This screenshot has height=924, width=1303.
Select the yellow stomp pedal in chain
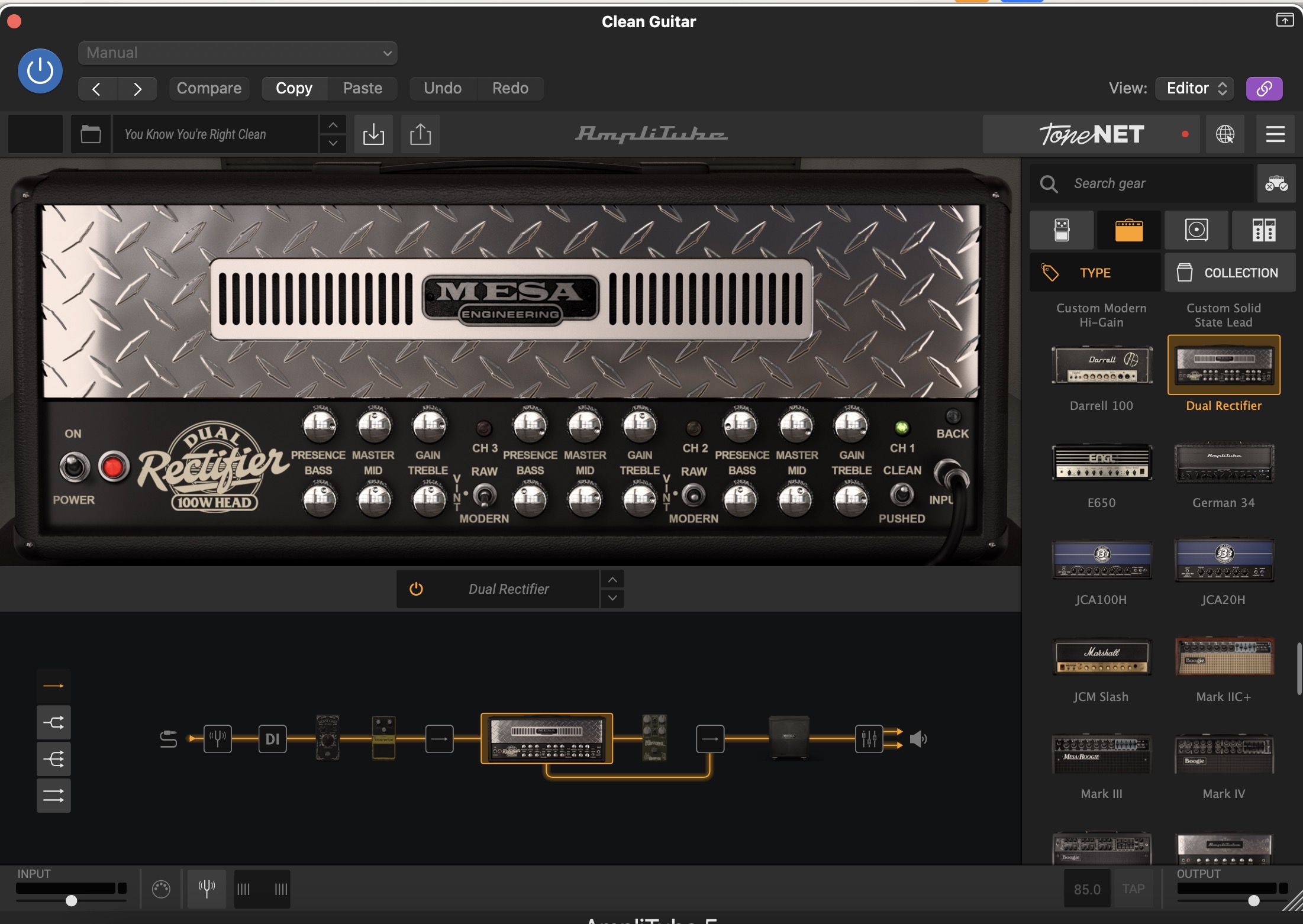click(383, 738)
